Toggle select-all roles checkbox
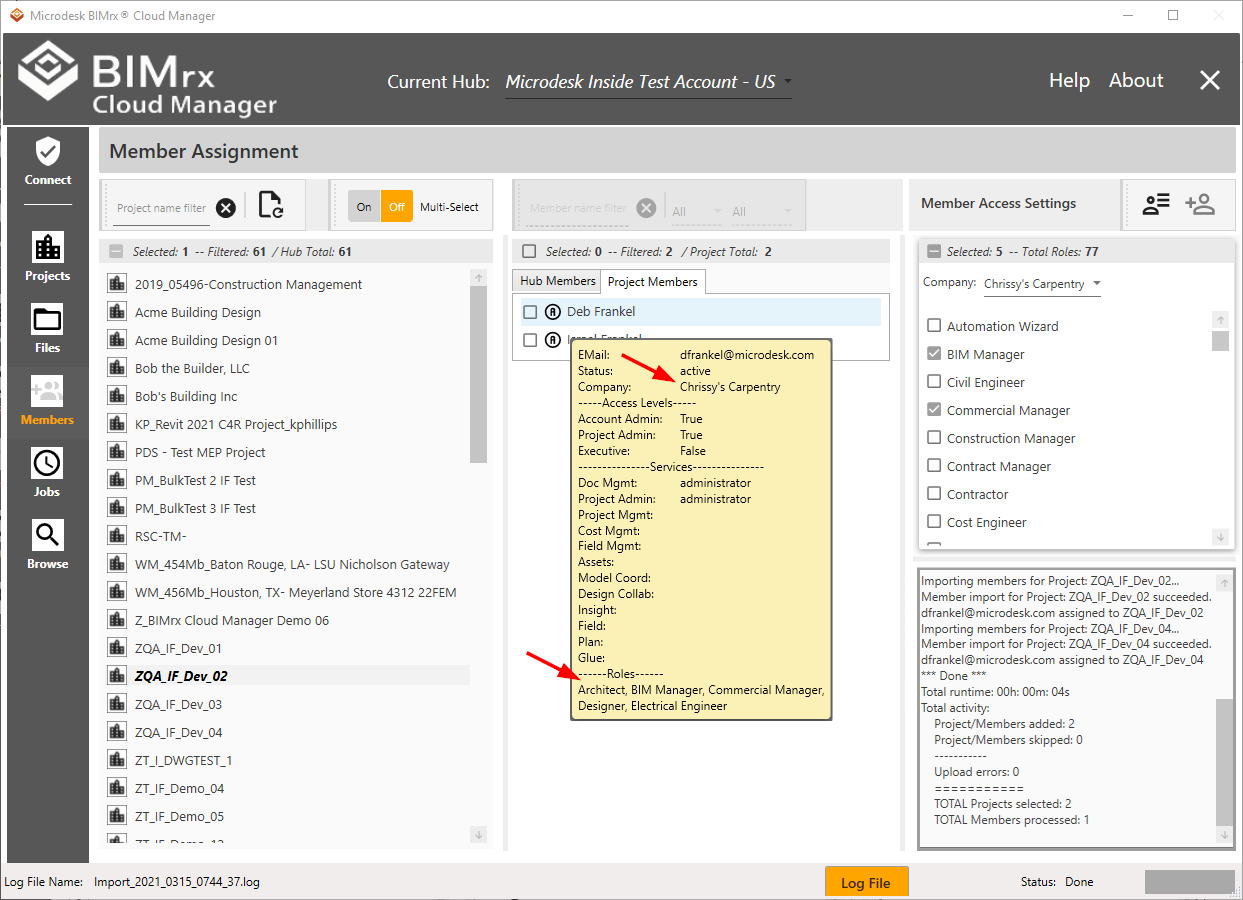 934,252
